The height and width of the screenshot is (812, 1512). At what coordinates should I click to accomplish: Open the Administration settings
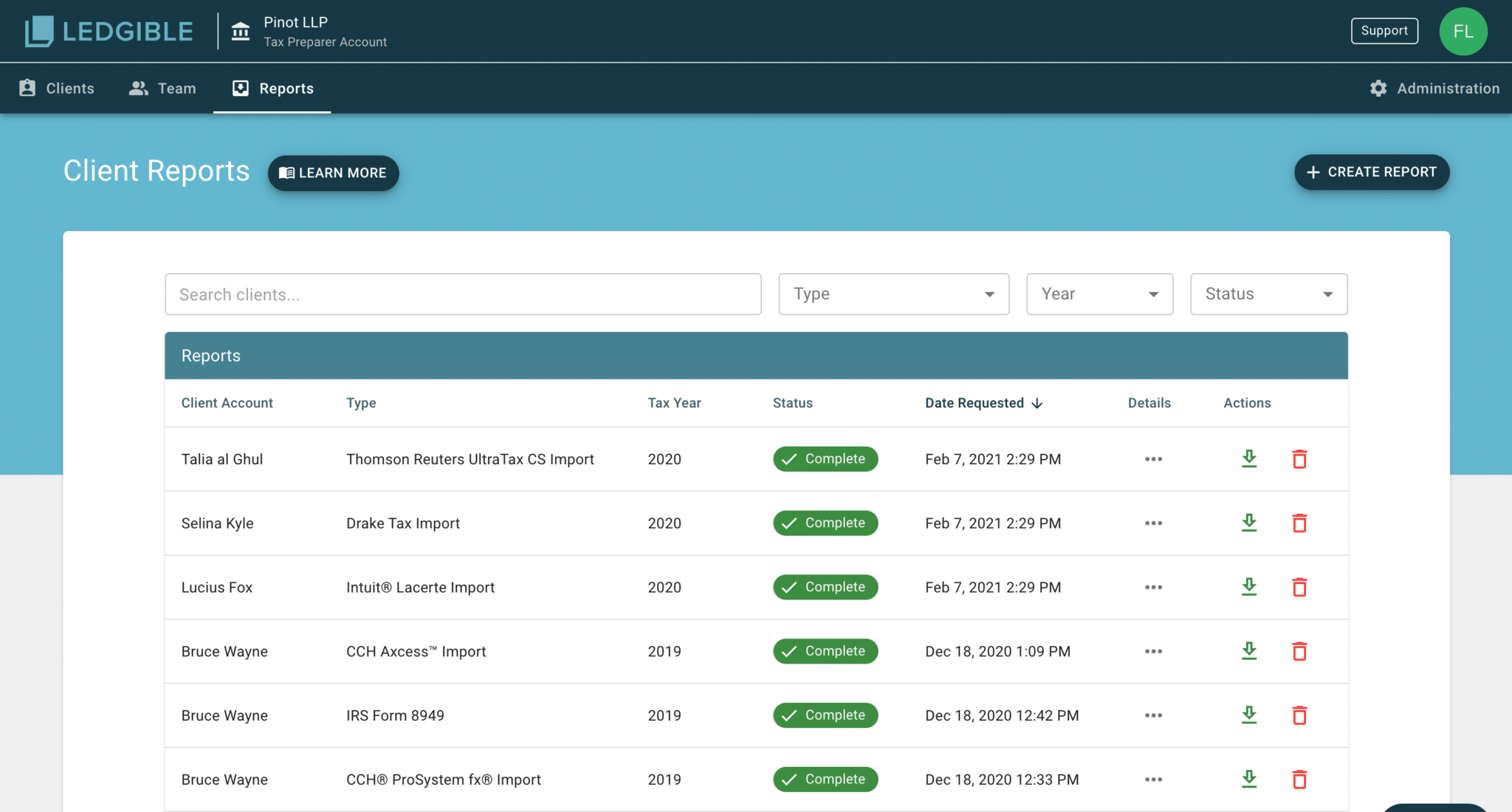tap(1434, 89)
